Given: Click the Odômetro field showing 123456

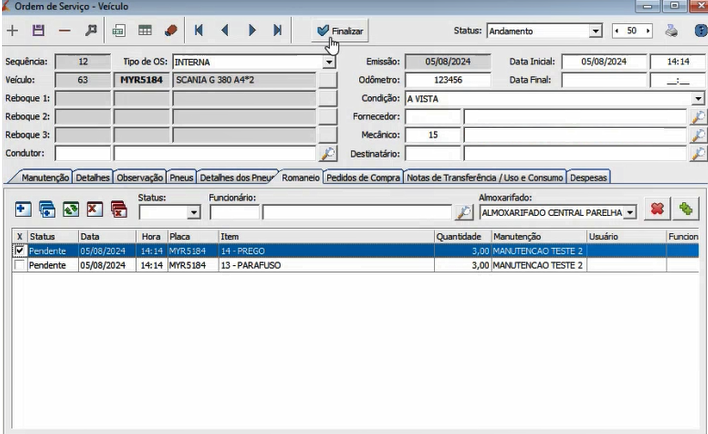Looking at the screenshot, I should [x=448, y=80].
